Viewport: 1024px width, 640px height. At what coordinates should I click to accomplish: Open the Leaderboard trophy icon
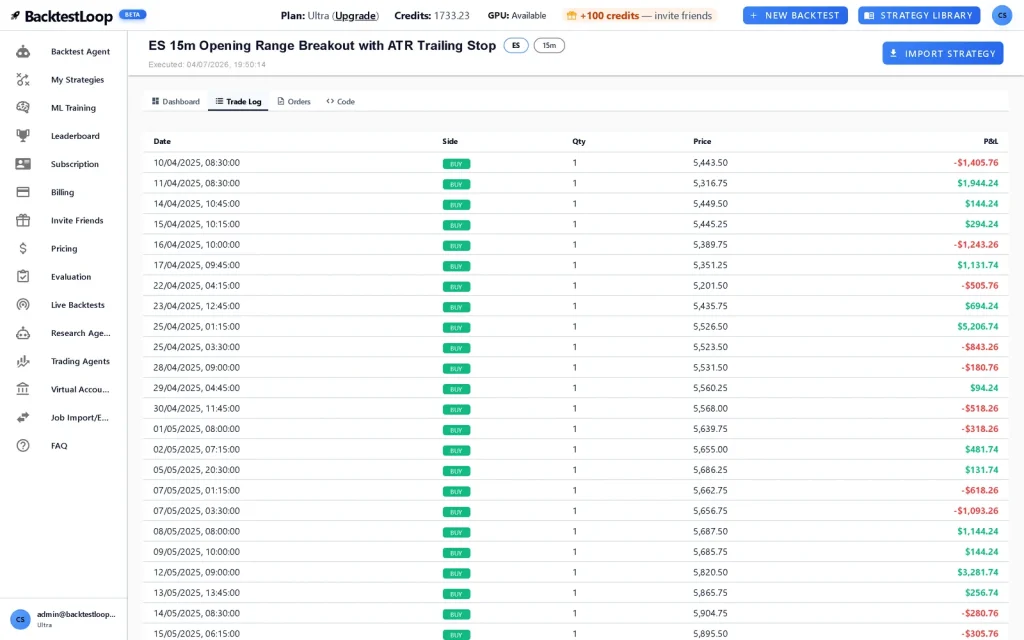[23, 136]
